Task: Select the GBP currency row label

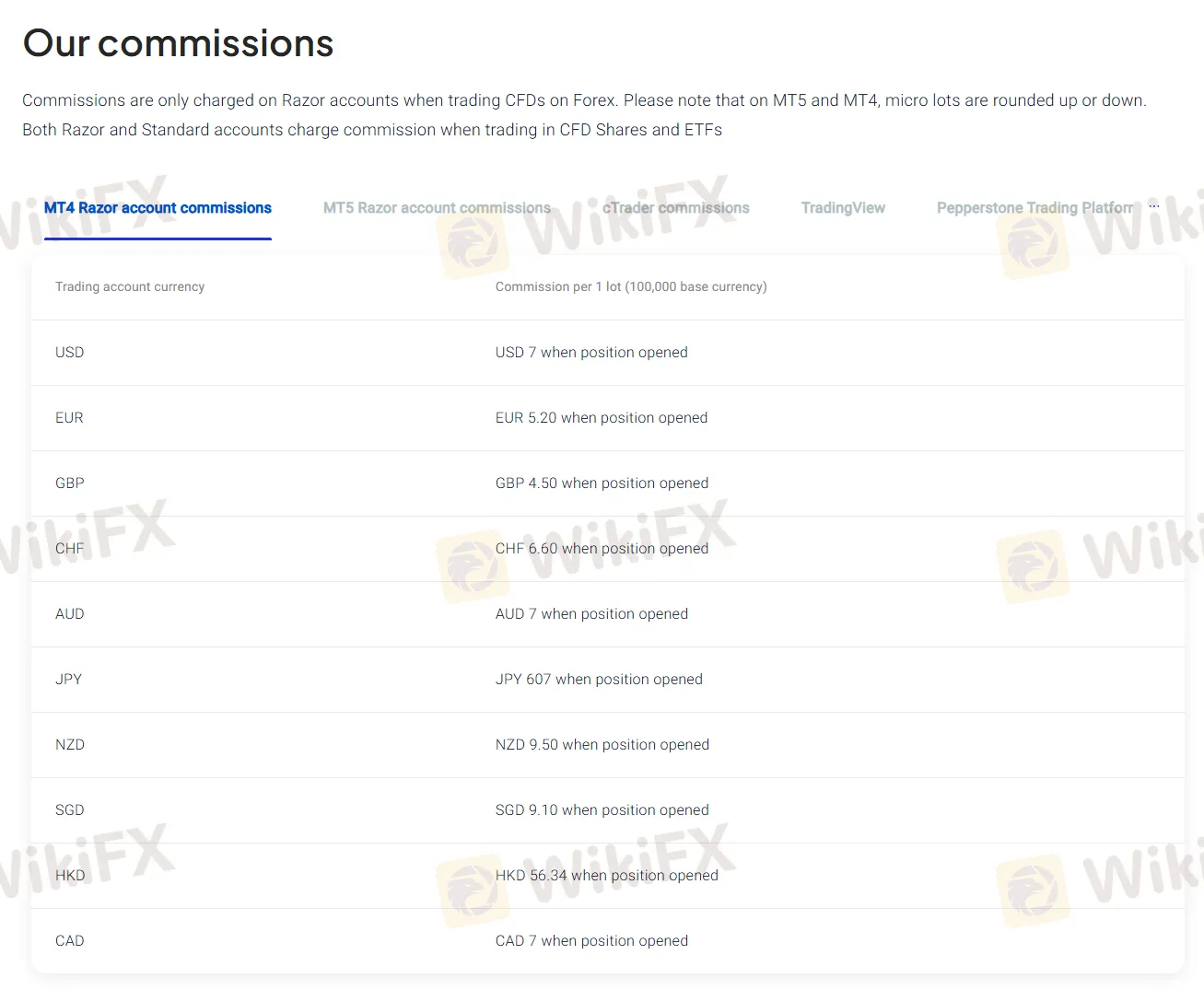Action: [70, 483]
